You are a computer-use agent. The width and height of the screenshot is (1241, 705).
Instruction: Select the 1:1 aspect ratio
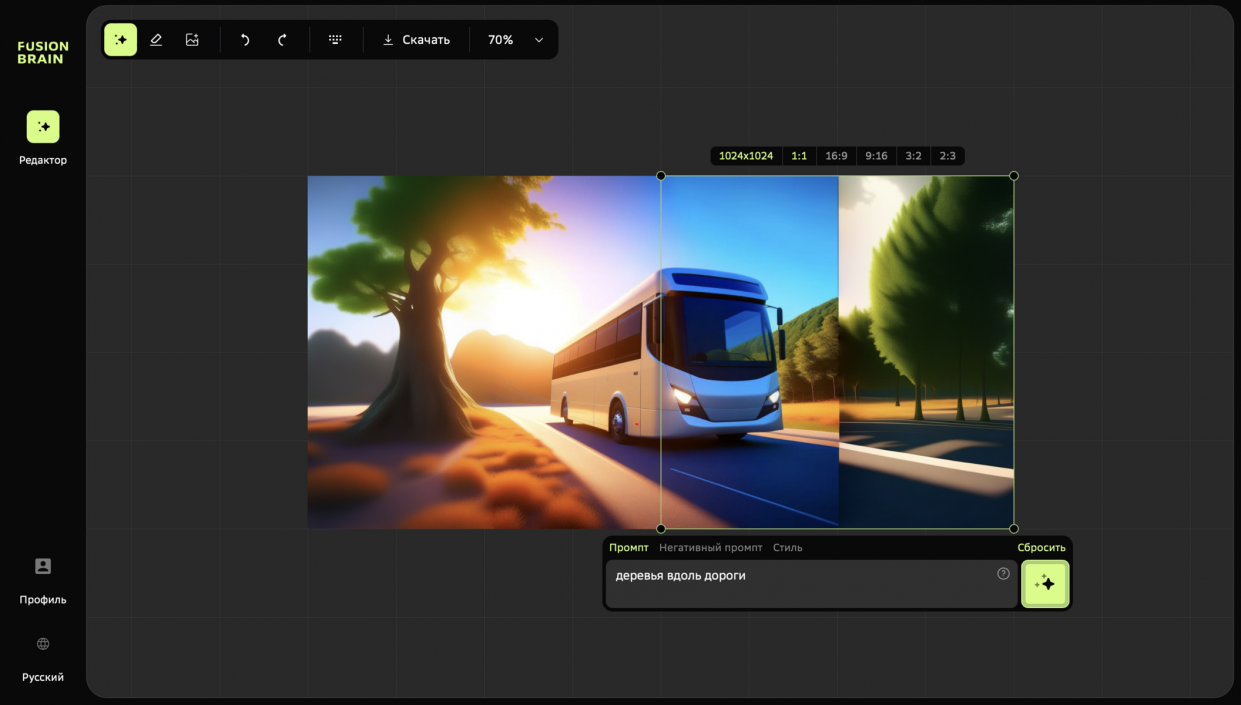[799, 156]
